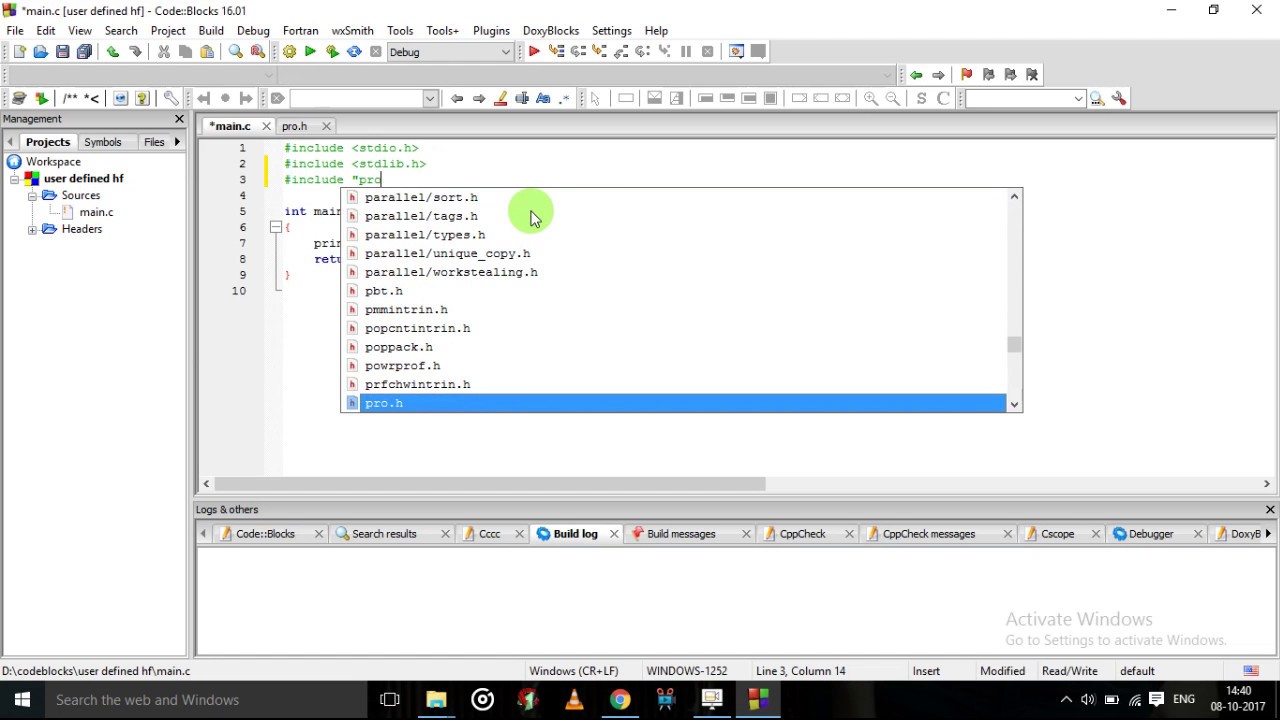Select pro.h from autocomplete list

(384, 403)
